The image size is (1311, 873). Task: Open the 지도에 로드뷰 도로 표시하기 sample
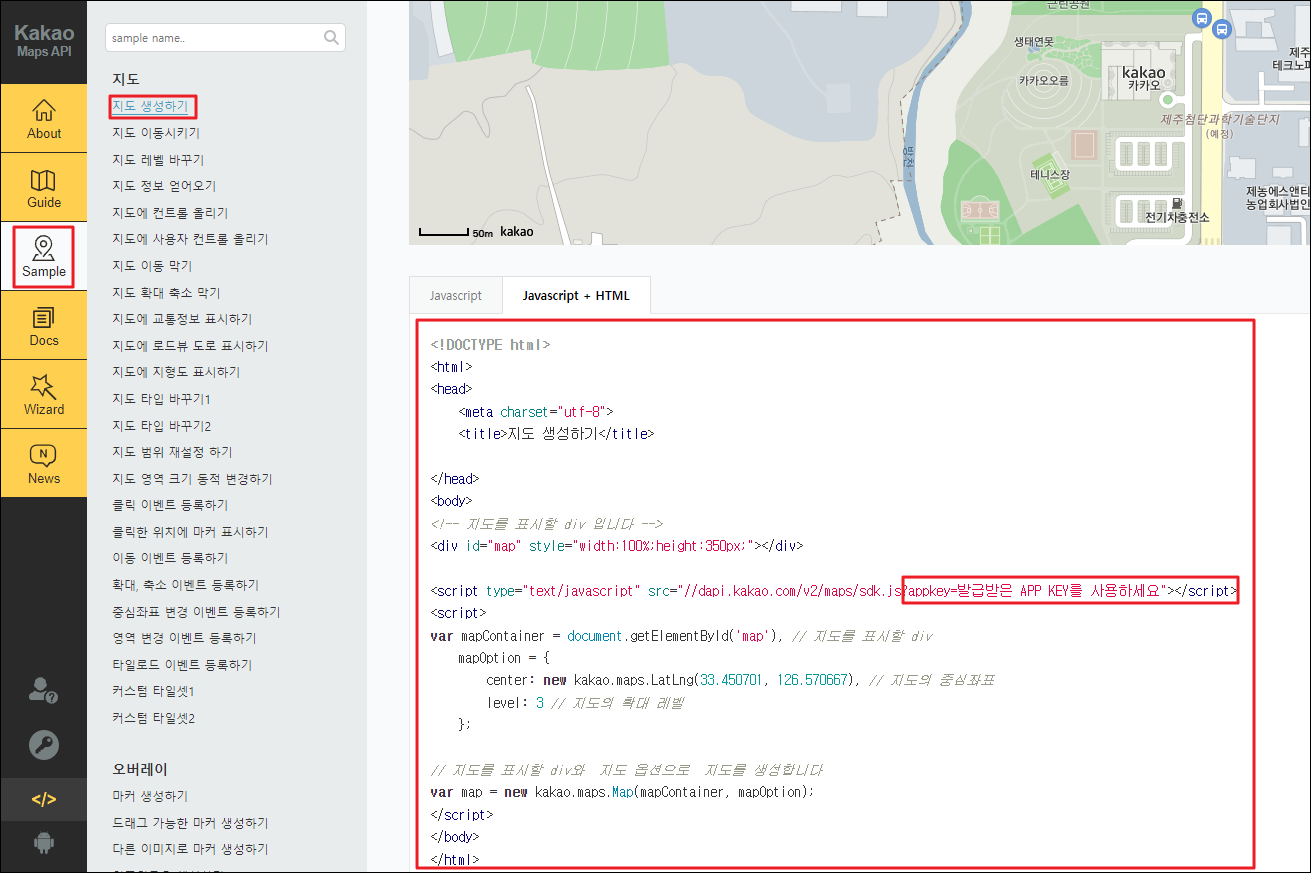coord(190,346)
